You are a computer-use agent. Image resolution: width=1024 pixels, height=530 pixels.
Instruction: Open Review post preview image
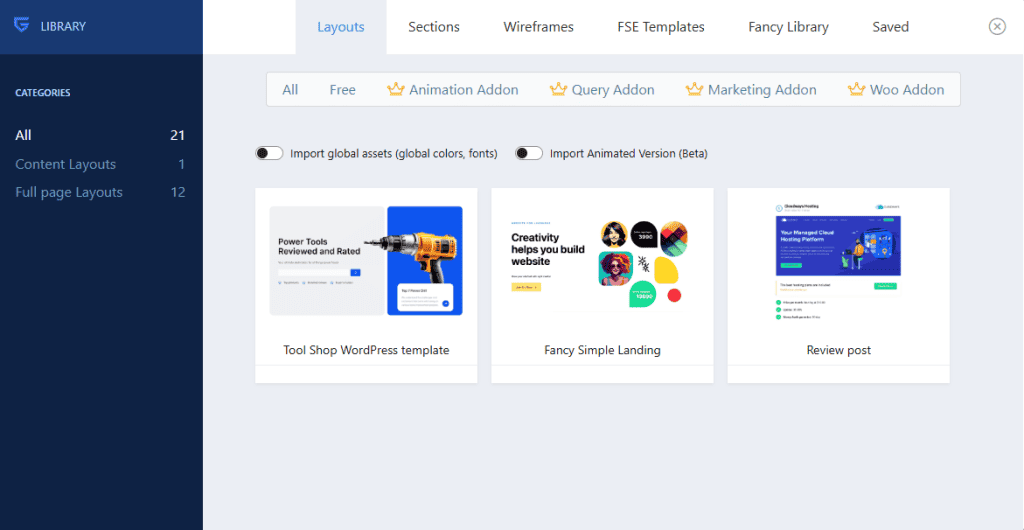pos(839,261)
